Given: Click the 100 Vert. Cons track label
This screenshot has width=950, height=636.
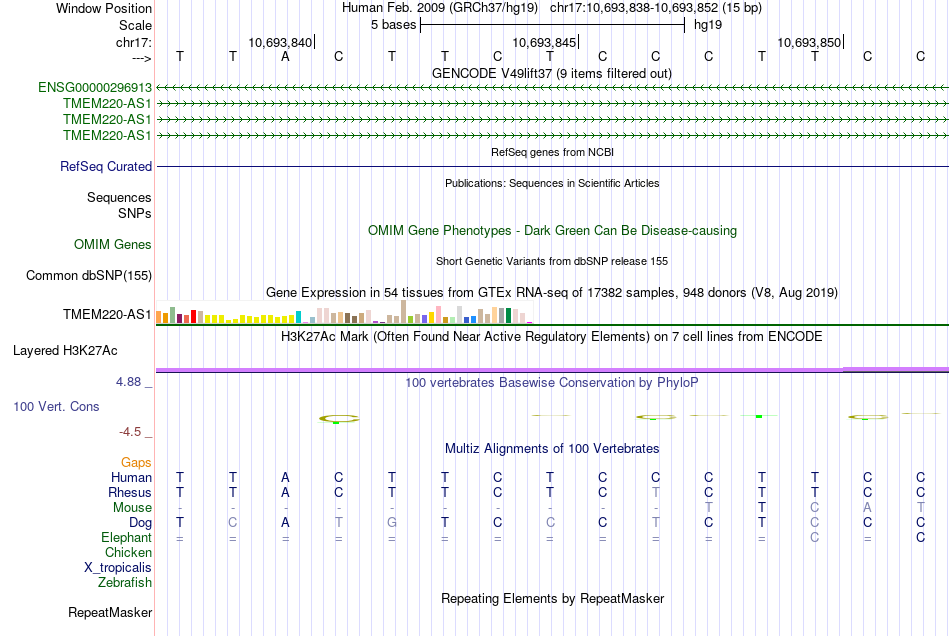Looking at the screenshot, I should click(x=56, y=406).
